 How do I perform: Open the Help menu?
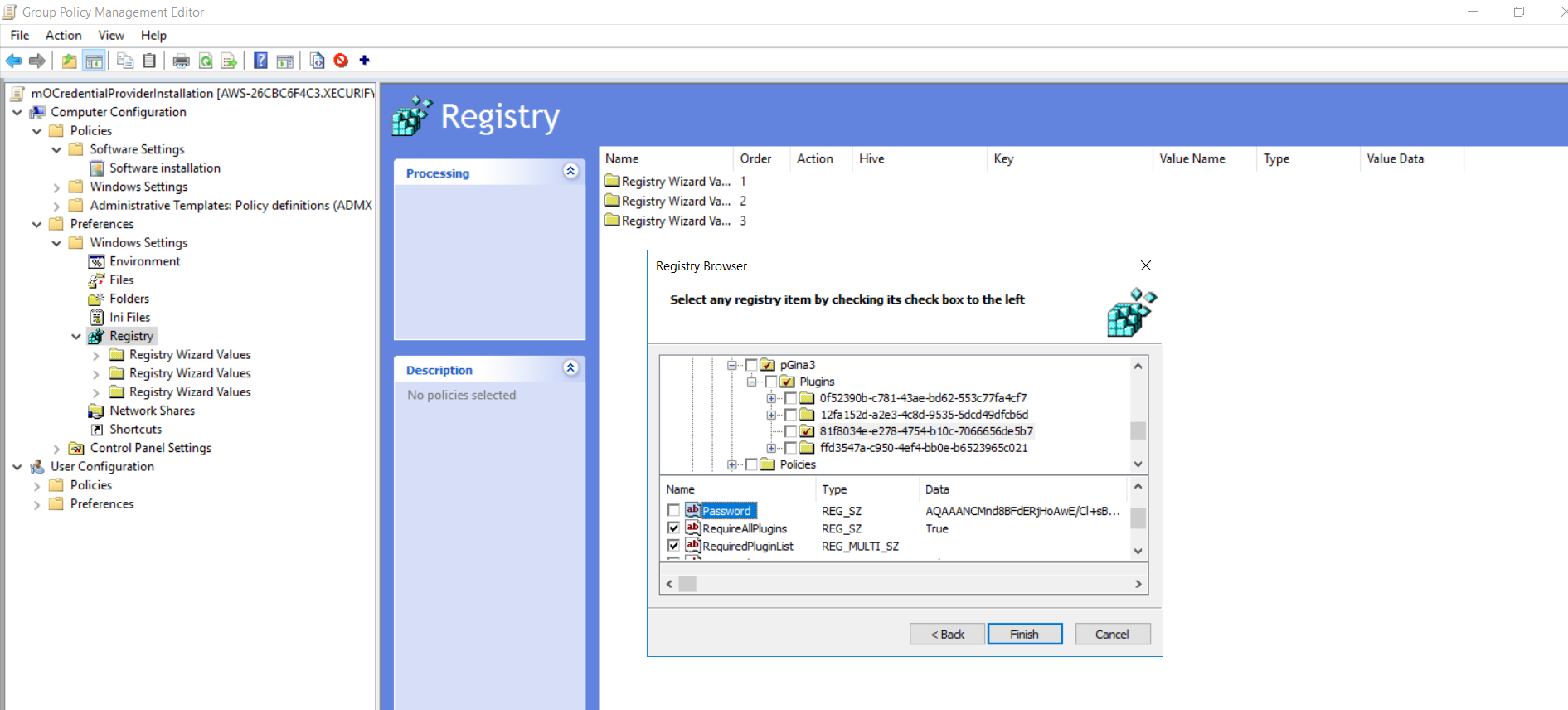(153, 35)
